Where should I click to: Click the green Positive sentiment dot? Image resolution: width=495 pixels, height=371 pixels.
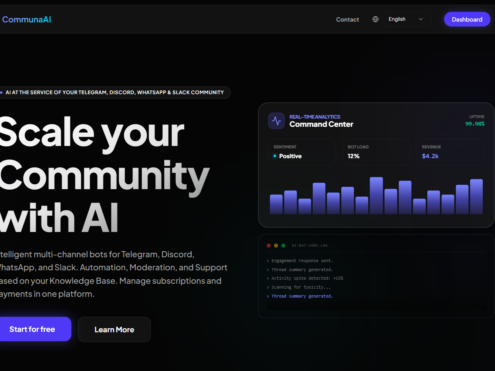(275, 156)
